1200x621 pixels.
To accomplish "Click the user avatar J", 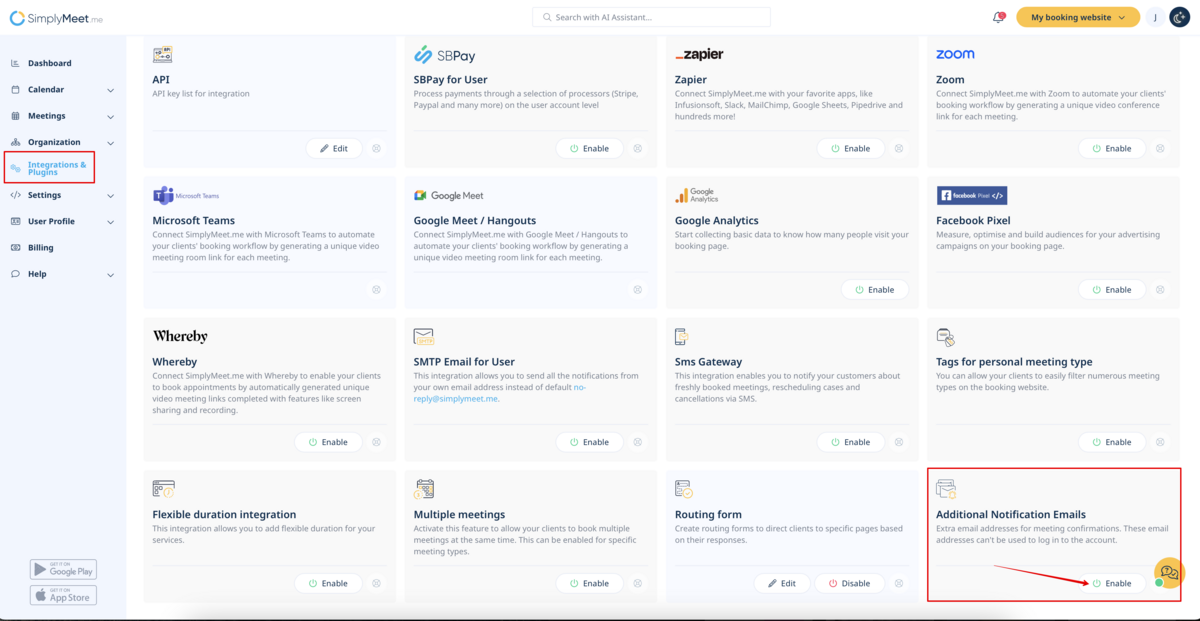I will point(1154,17).
